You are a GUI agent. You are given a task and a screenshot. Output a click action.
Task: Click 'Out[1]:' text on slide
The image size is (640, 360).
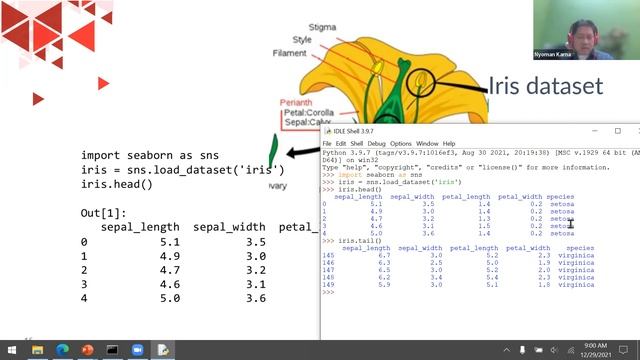point(103,213)
